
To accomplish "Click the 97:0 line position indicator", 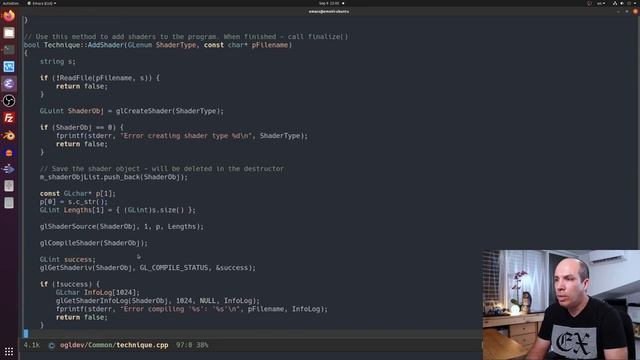I will click(184, 345).
